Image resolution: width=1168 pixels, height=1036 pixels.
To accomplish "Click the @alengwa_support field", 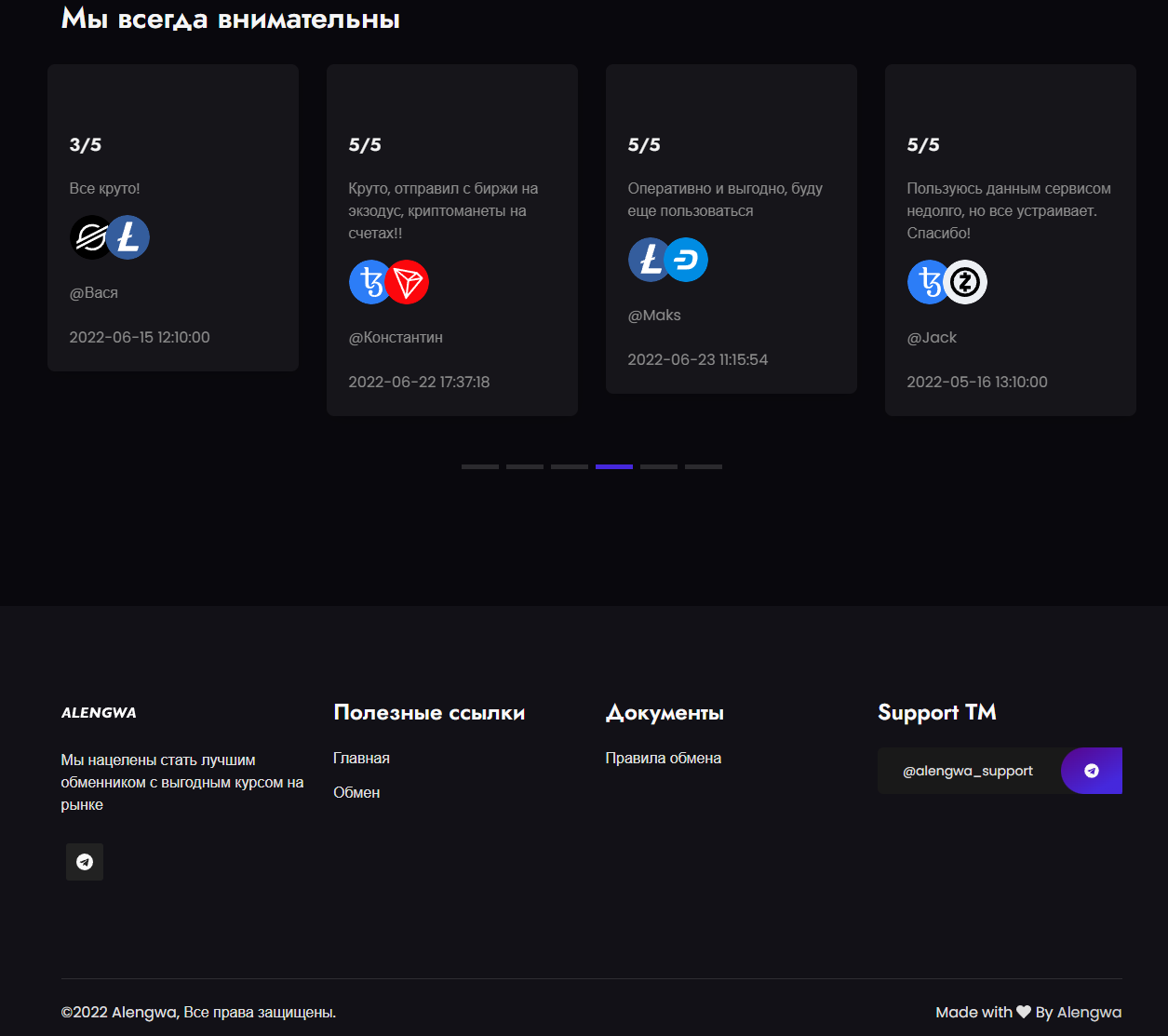I will [969, 771].
